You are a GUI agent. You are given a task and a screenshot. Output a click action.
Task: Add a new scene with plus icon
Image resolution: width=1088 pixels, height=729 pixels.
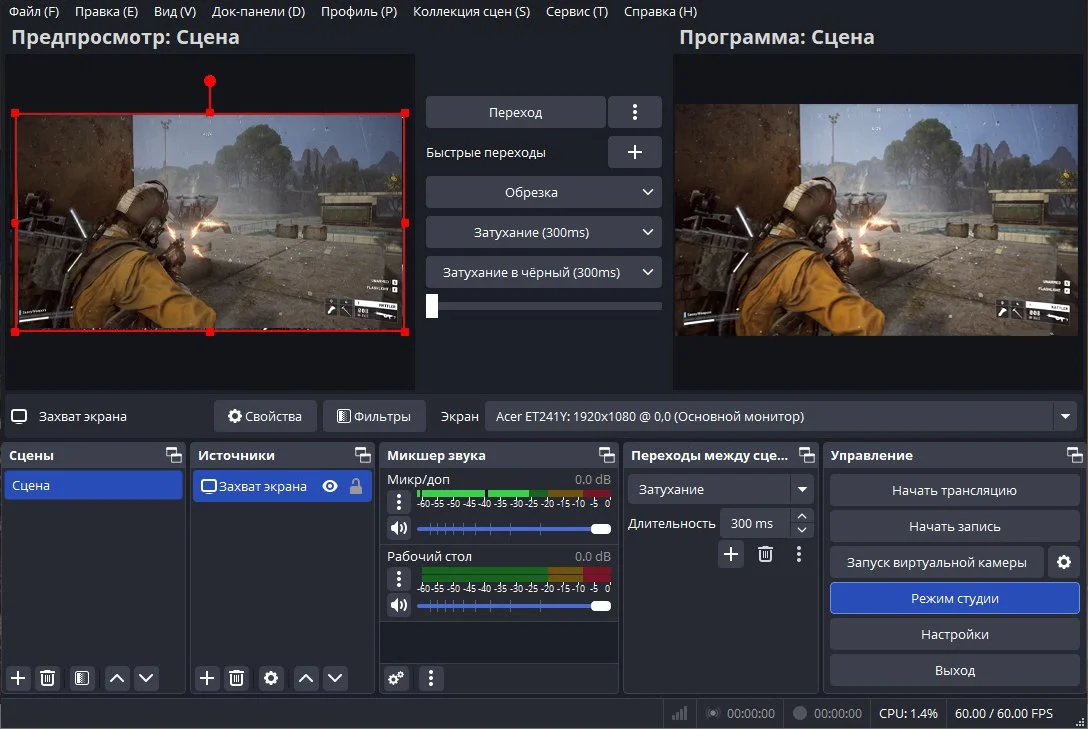pos(18,678)
